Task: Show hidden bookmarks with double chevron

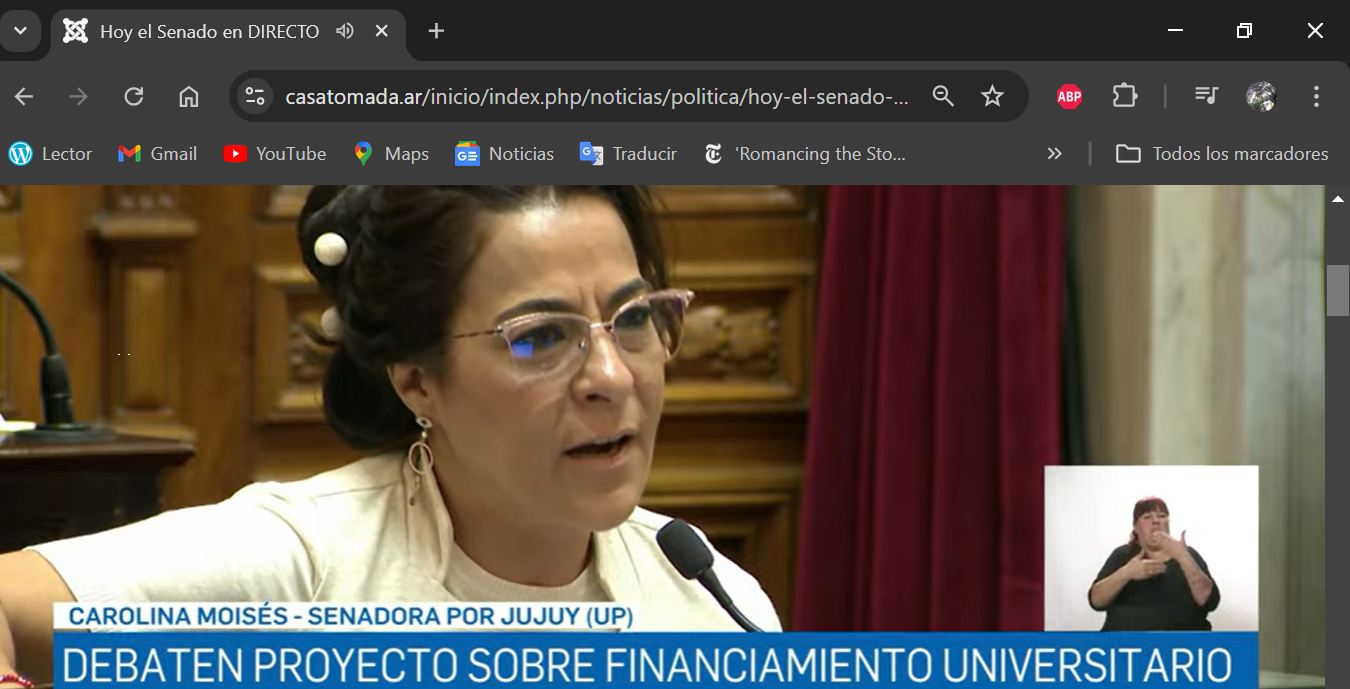Action: 1054,154
